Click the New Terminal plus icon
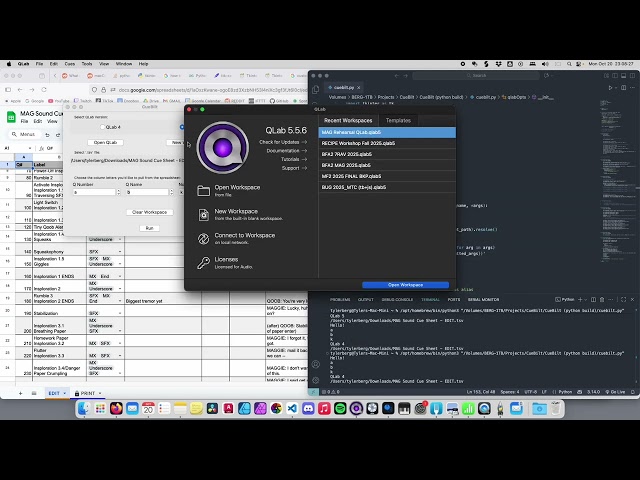The image size is (640, 480). click(580, 300)
